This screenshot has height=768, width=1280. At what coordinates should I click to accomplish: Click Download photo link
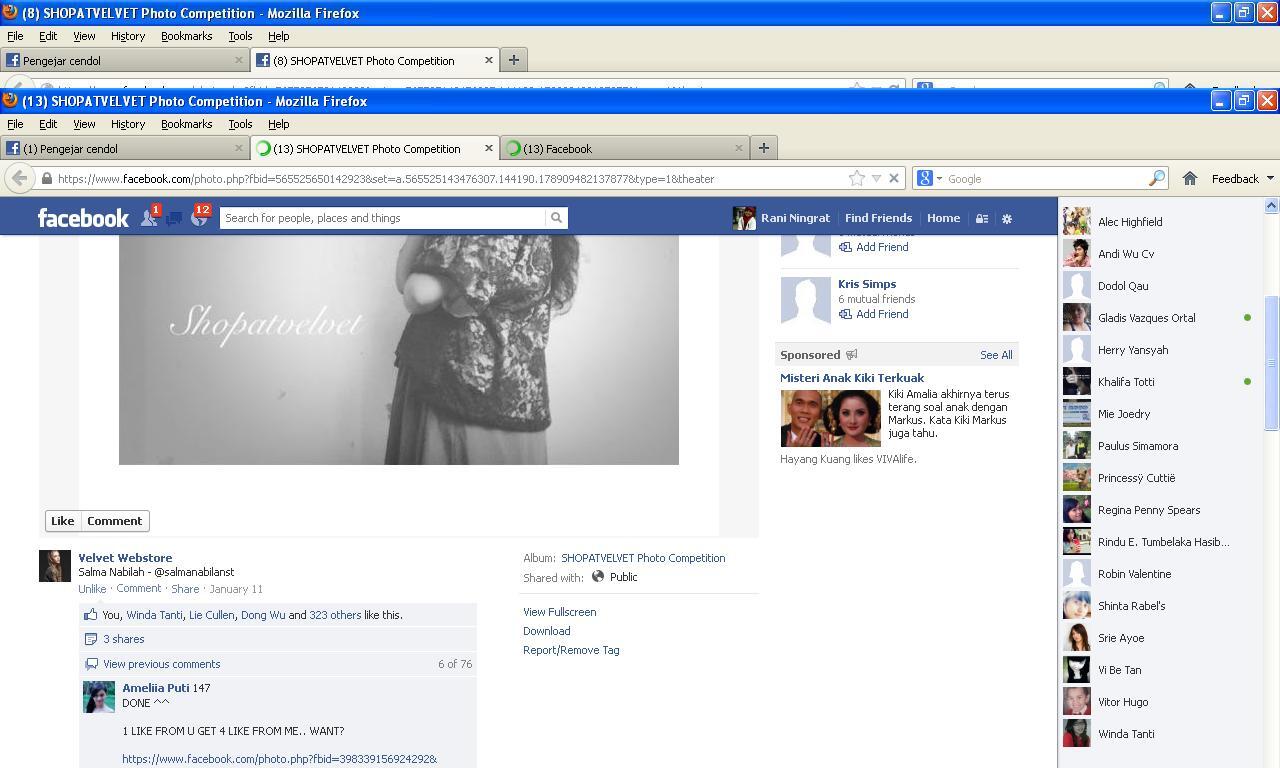(546, 631)
